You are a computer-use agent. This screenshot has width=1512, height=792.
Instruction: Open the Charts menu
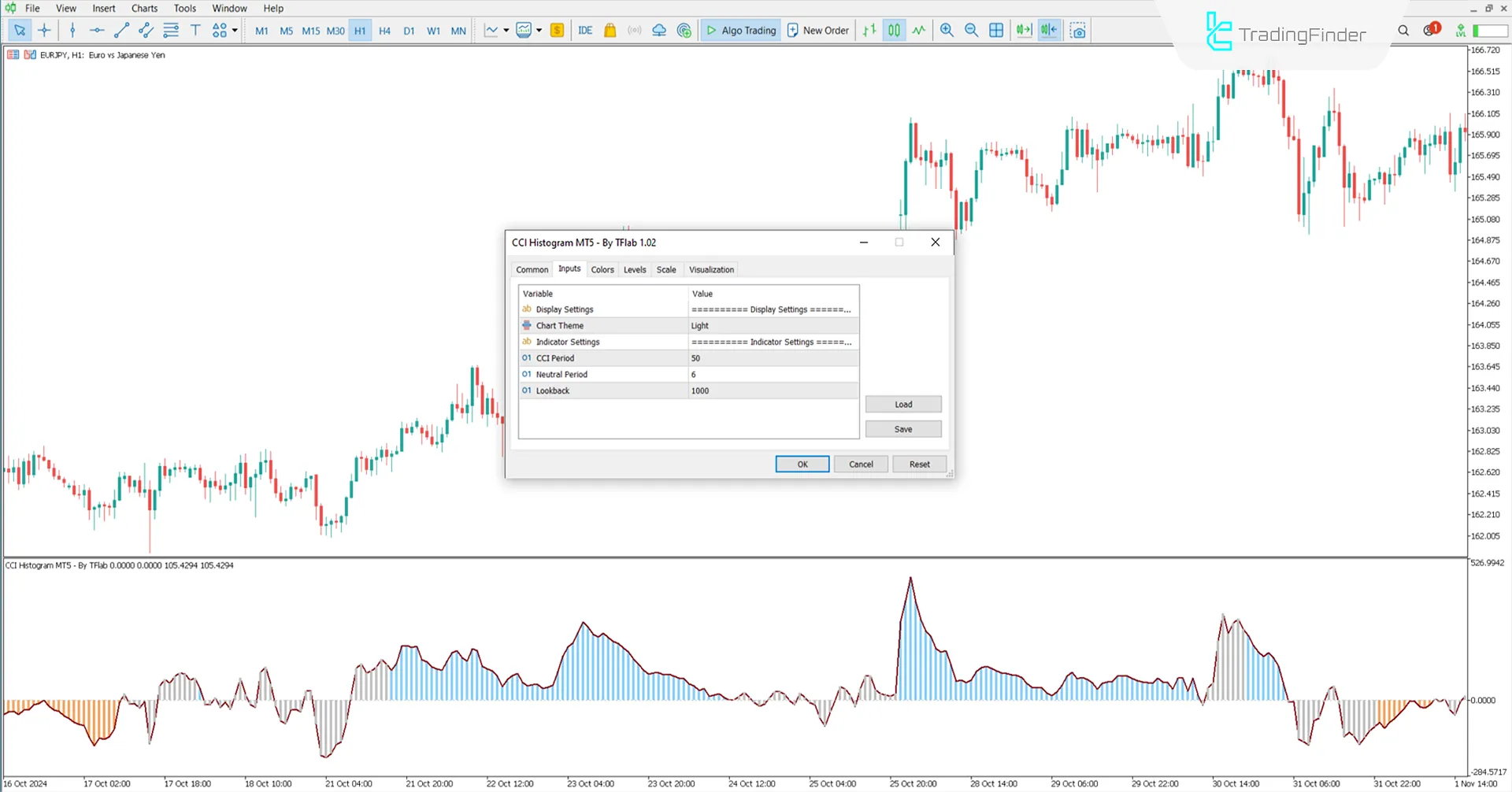(x=144, y=8)
